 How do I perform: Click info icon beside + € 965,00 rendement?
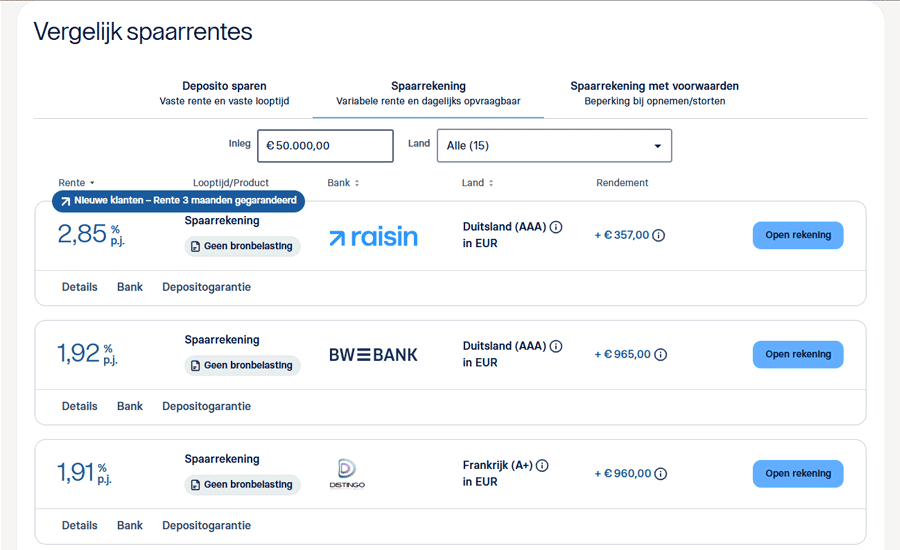[x=660, y=355]
